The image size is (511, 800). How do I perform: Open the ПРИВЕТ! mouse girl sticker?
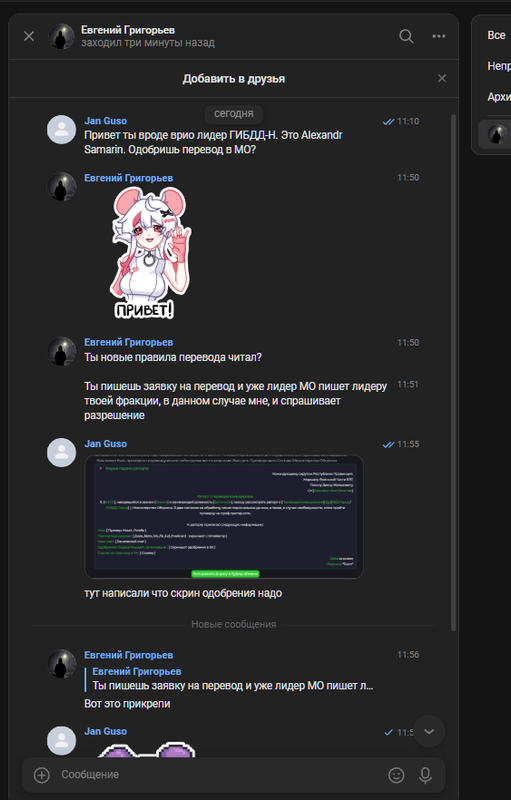tap(150, 253)
